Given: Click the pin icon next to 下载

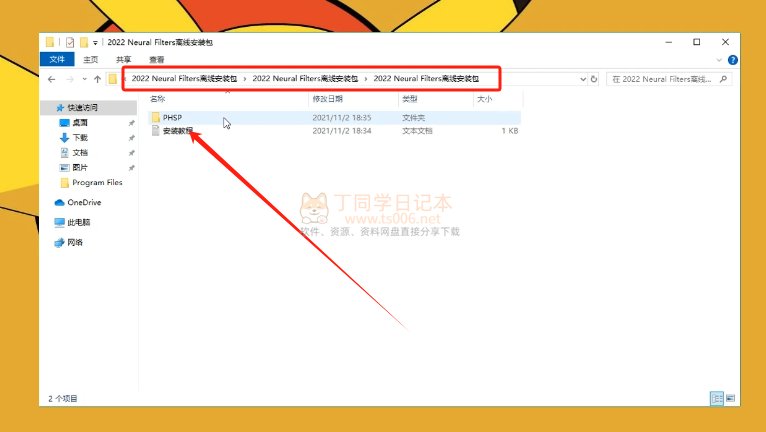Looking at the screenshot, I should tap(131, 138).
